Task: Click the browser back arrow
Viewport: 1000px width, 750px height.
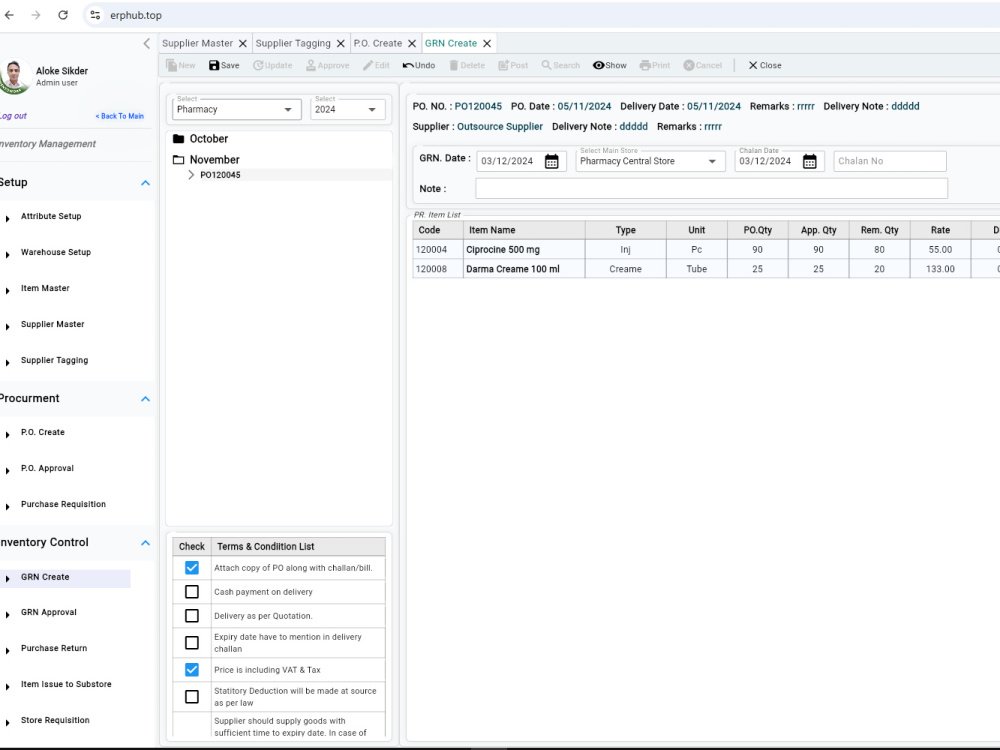Action: click(x=10, y=15)
